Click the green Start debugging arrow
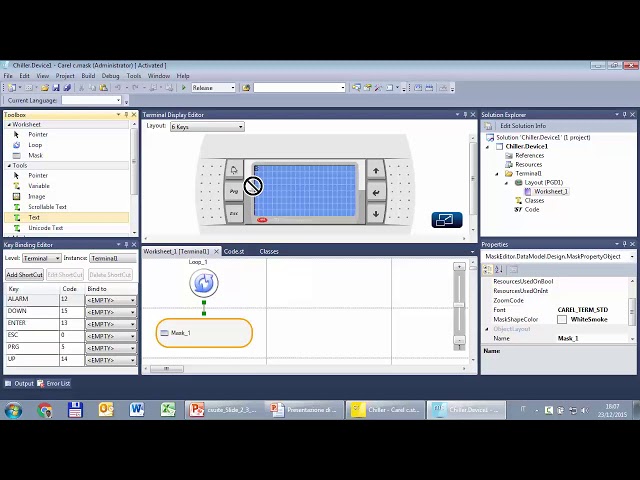 pos(184,88)
